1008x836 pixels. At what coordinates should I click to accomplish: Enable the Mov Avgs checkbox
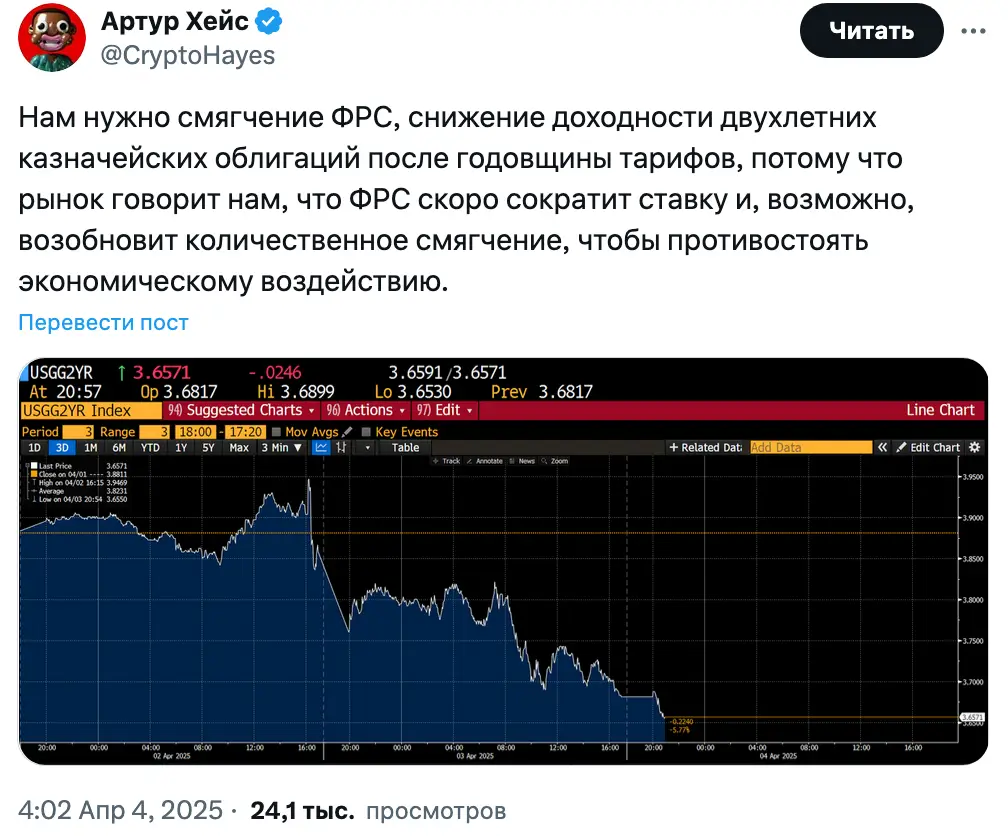tap(277, 432)
